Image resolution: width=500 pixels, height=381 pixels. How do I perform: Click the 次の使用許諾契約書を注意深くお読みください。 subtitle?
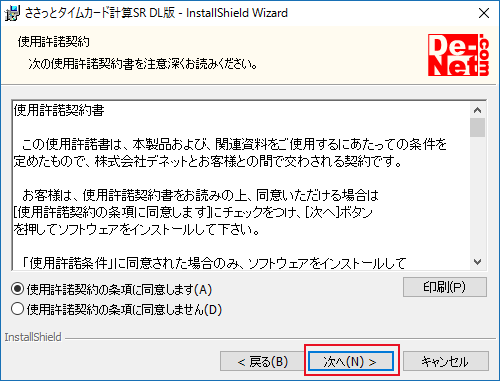(143, 63)
